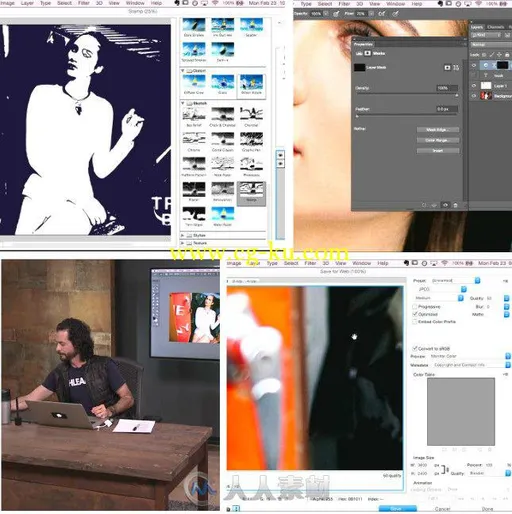Choose the Ocean Ripple filter thumbnail
This screenshot has height=514, width=512.
pos(251,82)
